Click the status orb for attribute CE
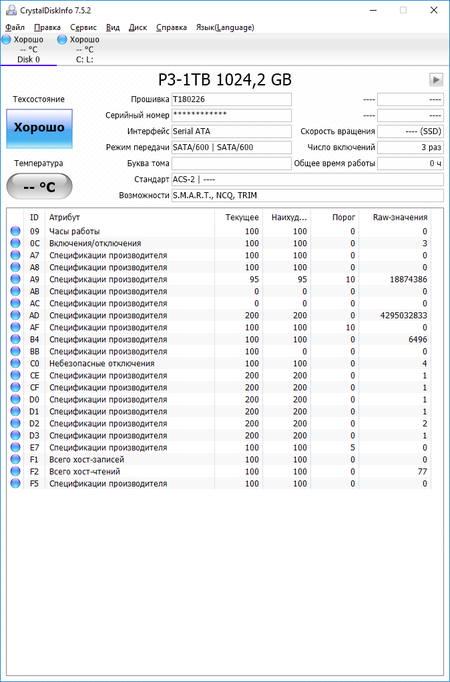 pyautogui.click(x=15, y=375)
